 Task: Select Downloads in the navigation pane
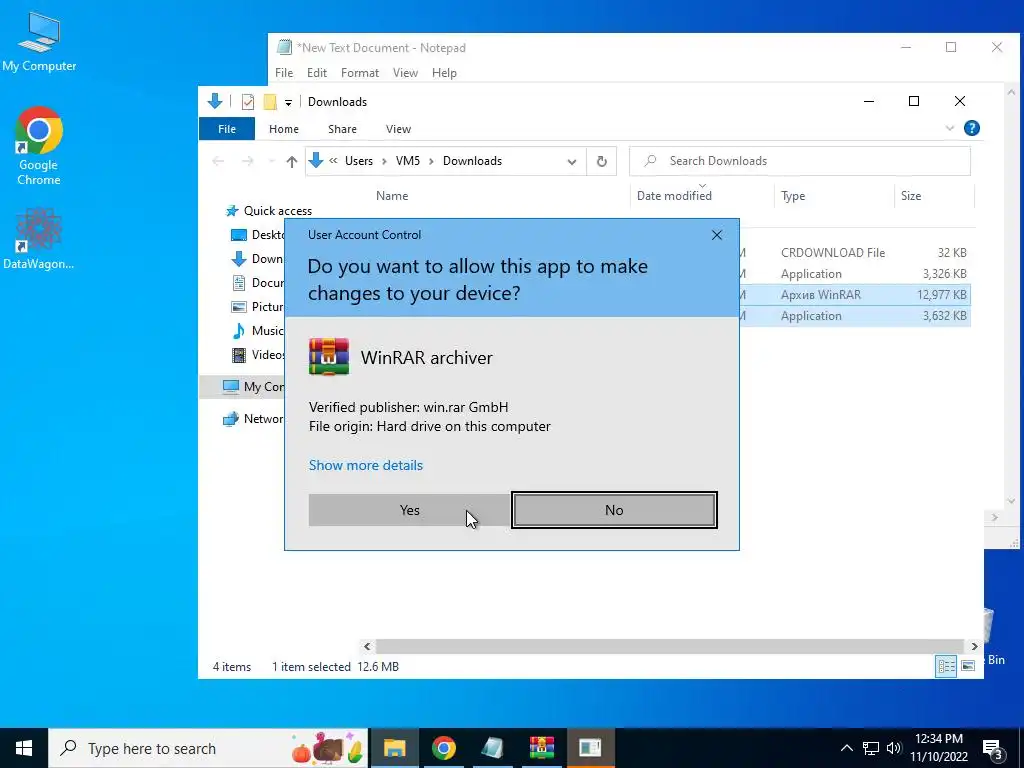pyautogui.click(x=259, y=259)
